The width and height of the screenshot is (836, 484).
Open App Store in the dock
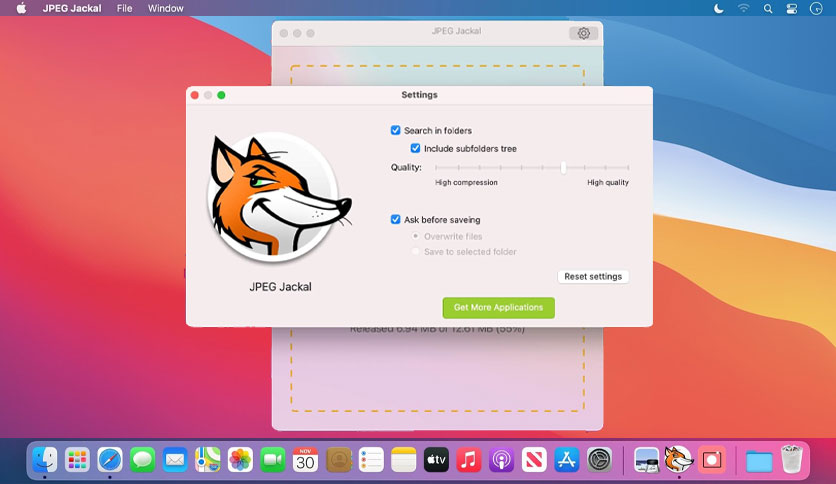pos(567,459)
